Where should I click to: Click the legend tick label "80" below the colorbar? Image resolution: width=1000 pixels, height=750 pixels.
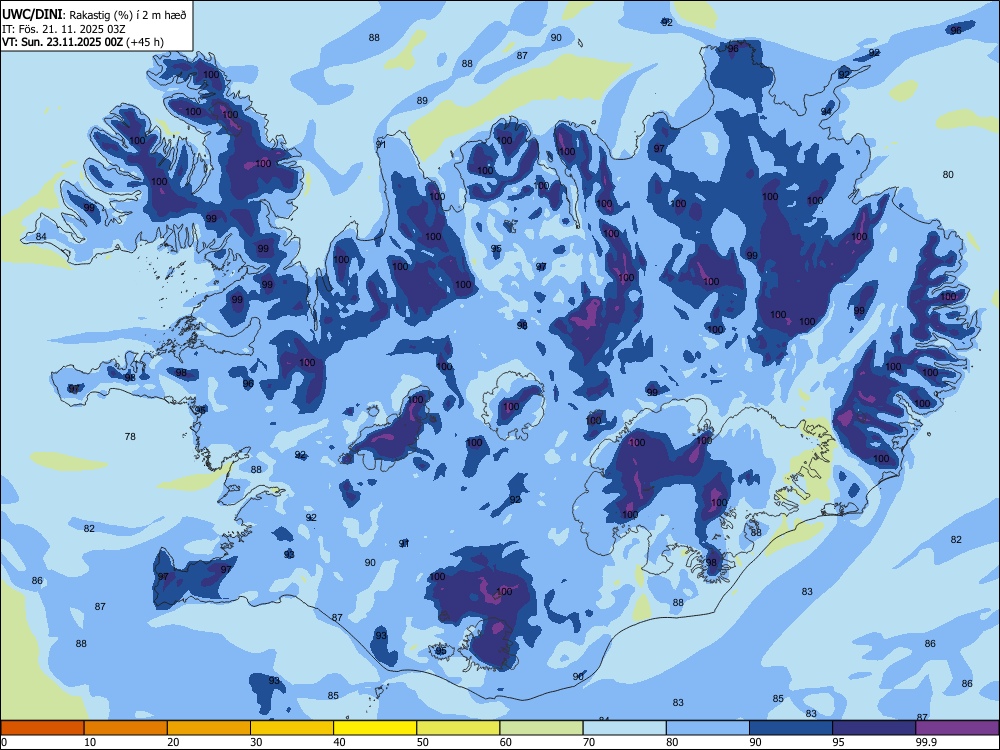click(672, 742)
